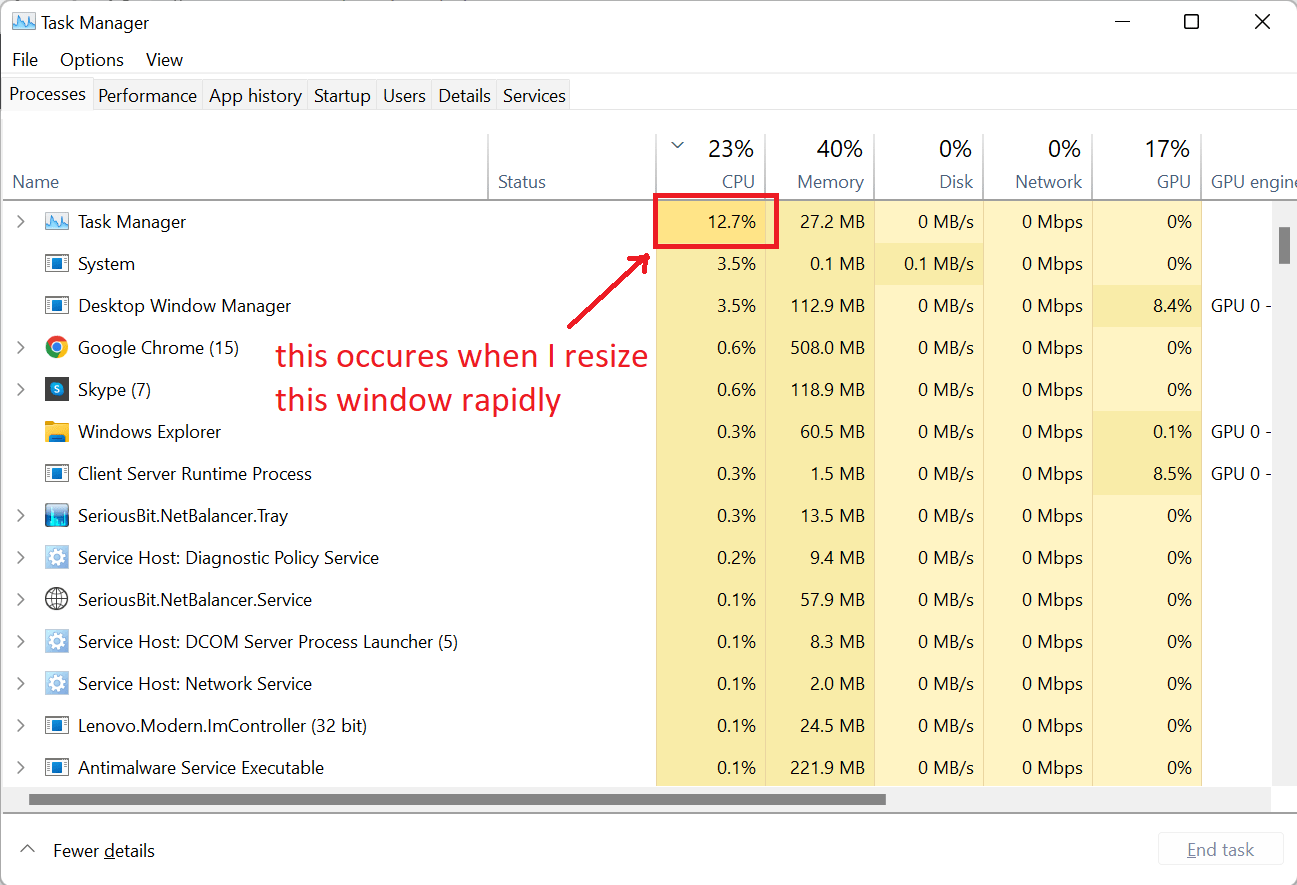Click the horizontal scrollbar thumb
1297x885 pixels.
point(457,799)
